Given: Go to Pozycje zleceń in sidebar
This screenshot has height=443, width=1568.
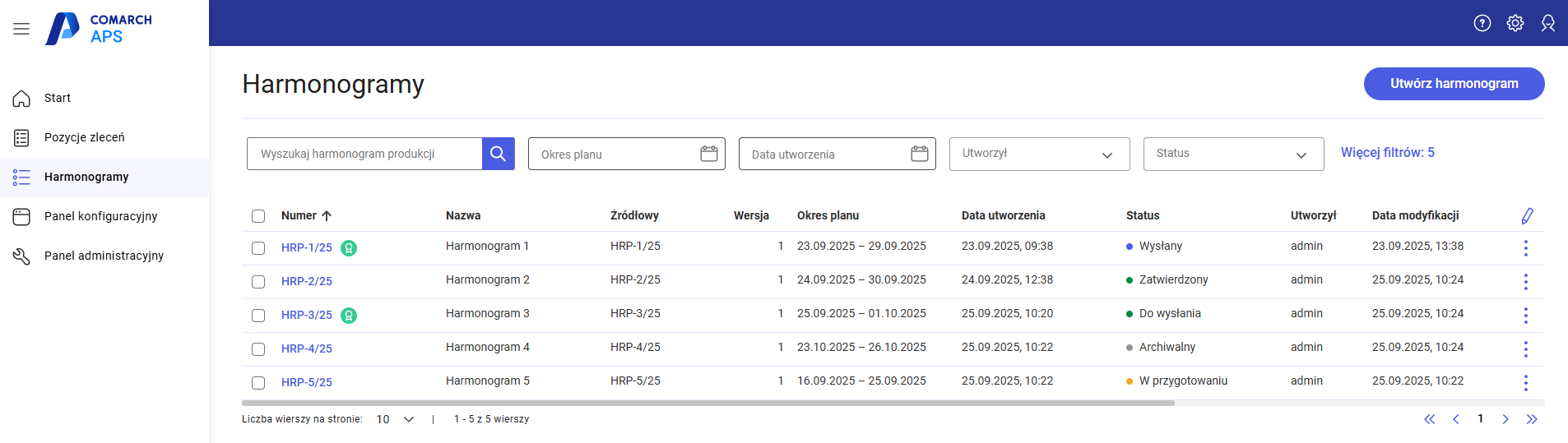Looking at the screenshot, I should [84, 137].
